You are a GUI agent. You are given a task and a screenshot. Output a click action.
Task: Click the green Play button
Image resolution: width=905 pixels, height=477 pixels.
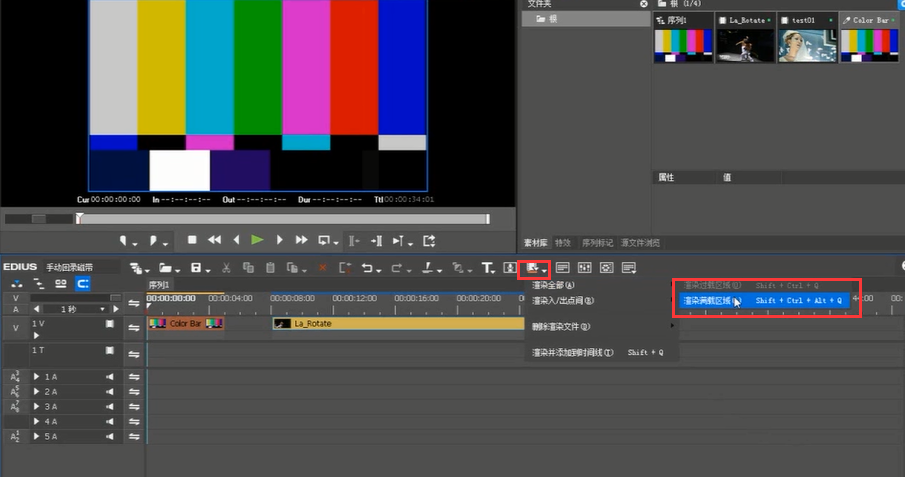point(257,240)
